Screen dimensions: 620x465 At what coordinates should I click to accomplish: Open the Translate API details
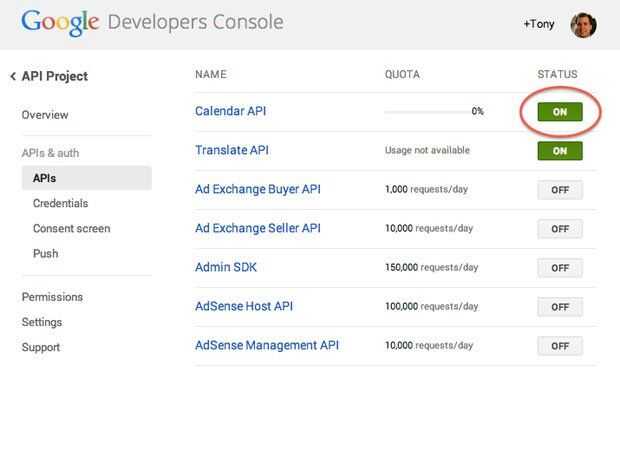[x=231, y=150]
